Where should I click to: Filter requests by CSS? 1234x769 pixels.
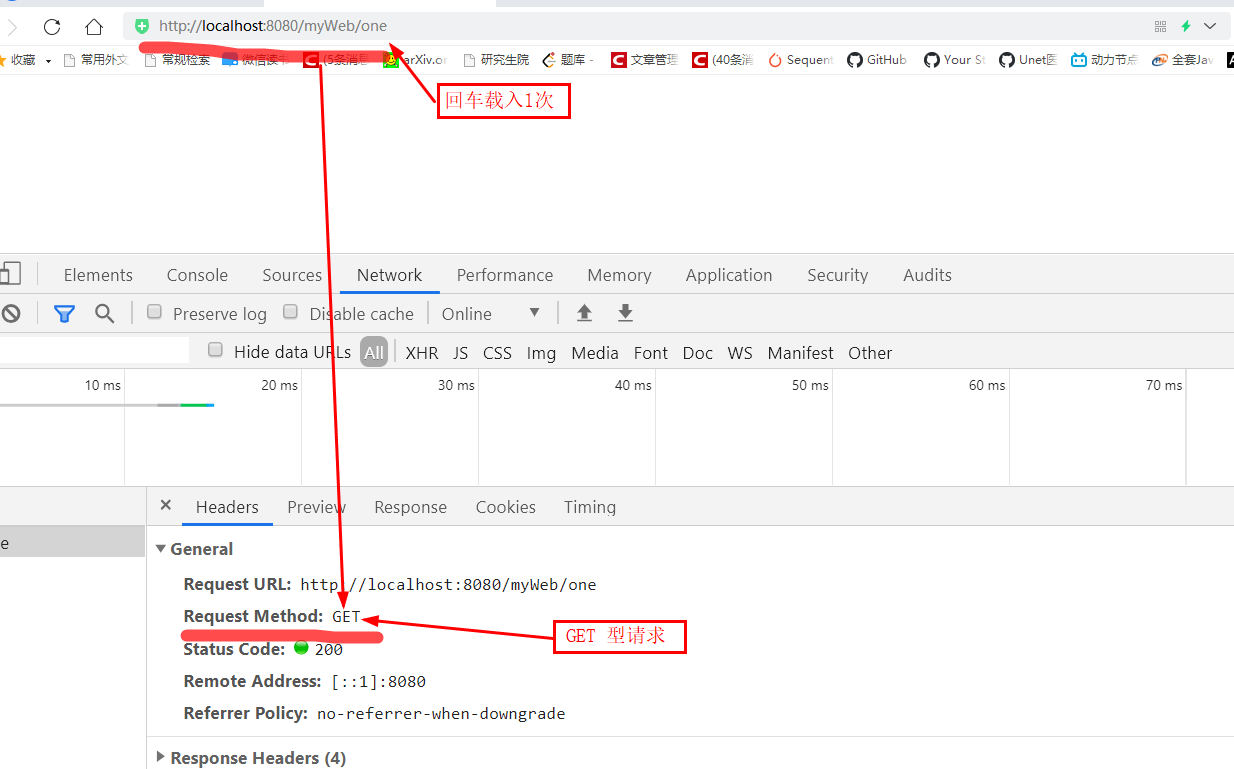click(x=497, y=353)
